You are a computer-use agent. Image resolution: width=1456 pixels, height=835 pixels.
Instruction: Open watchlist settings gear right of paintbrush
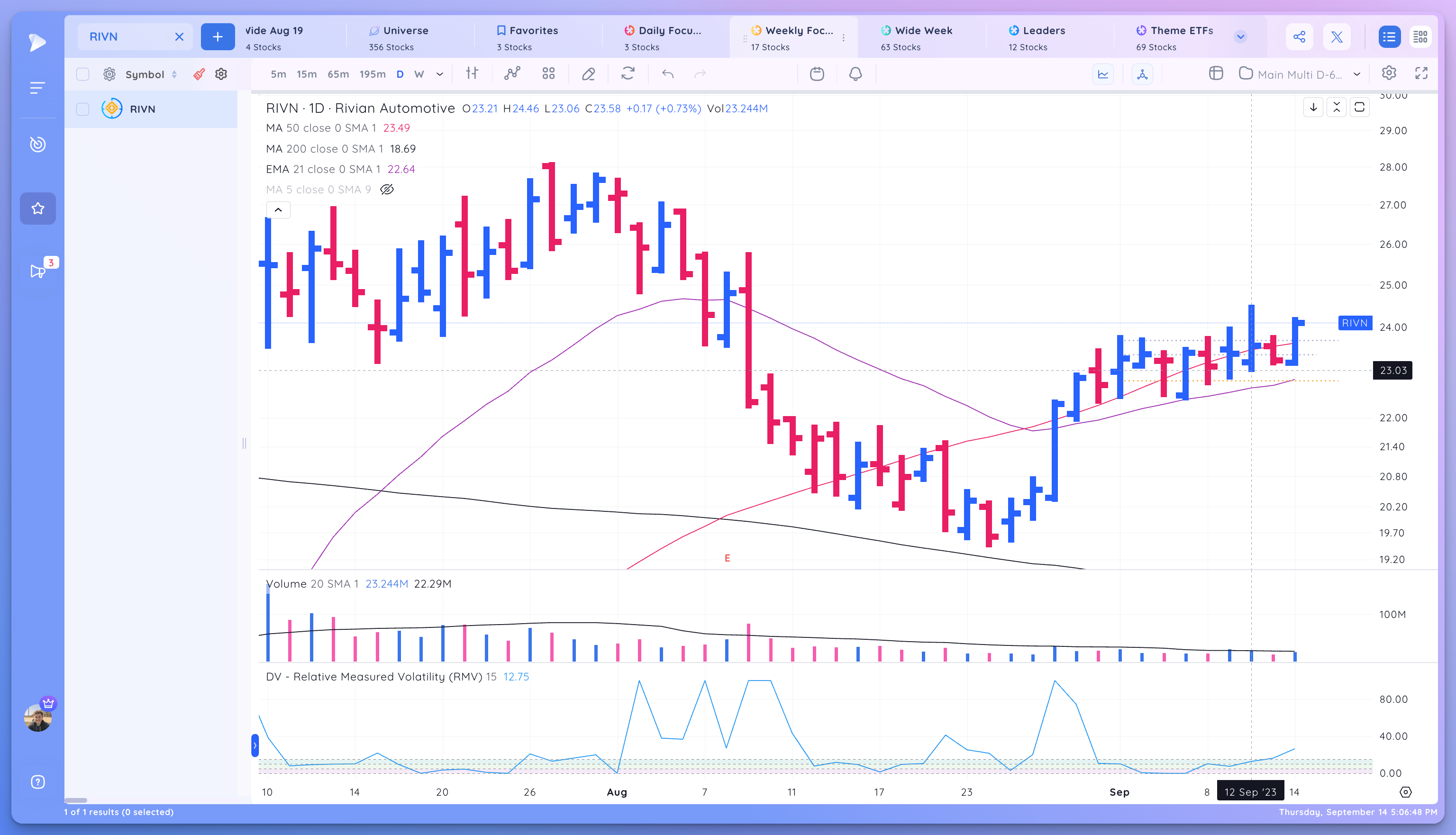[221, 74]
